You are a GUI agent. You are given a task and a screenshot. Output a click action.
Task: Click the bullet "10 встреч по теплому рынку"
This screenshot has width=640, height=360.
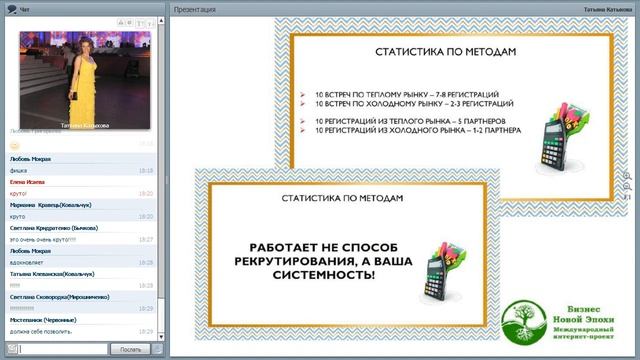click(407, 95)
